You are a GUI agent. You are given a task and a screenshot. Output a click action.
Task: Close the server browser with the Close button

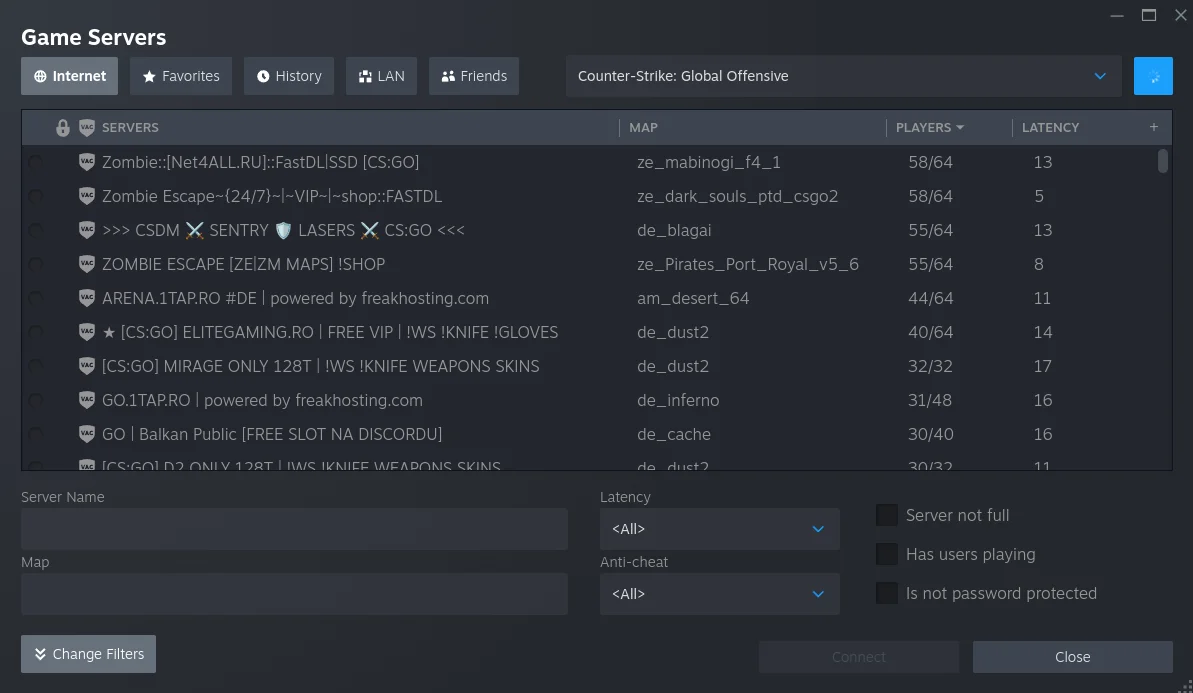(x=1072, y=657)
